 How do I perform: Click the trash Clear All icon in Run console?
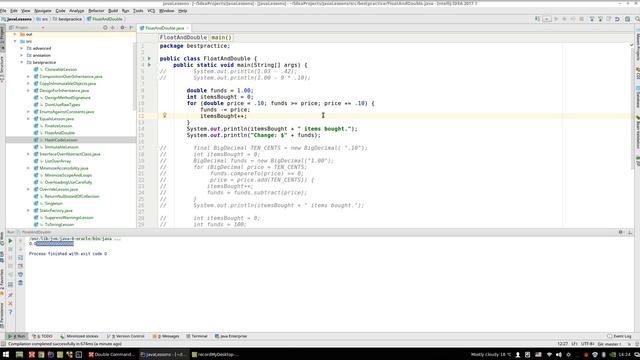[x=20, y=282]
